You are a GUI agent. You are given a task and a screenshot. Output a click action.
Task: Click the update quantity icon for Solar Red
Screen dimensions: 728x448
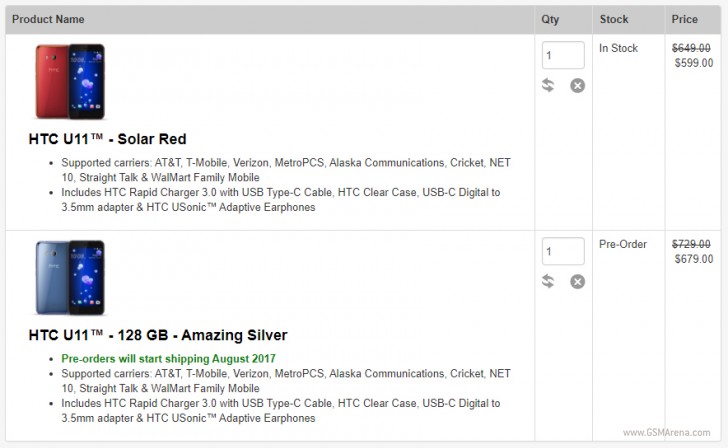(x=548, y=85)
